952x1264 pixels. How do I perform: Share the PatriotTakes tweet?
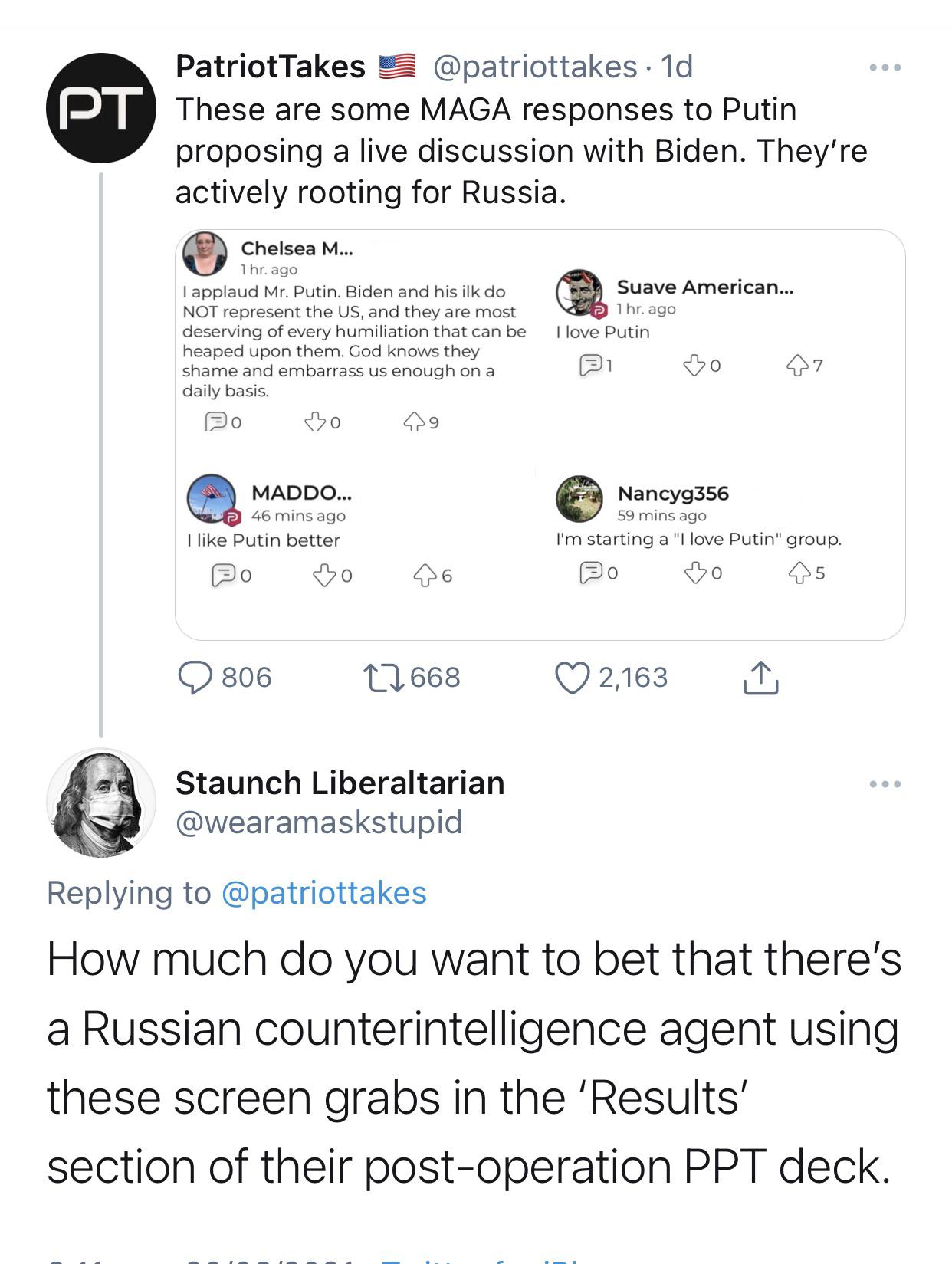click(x=760, y=678)
